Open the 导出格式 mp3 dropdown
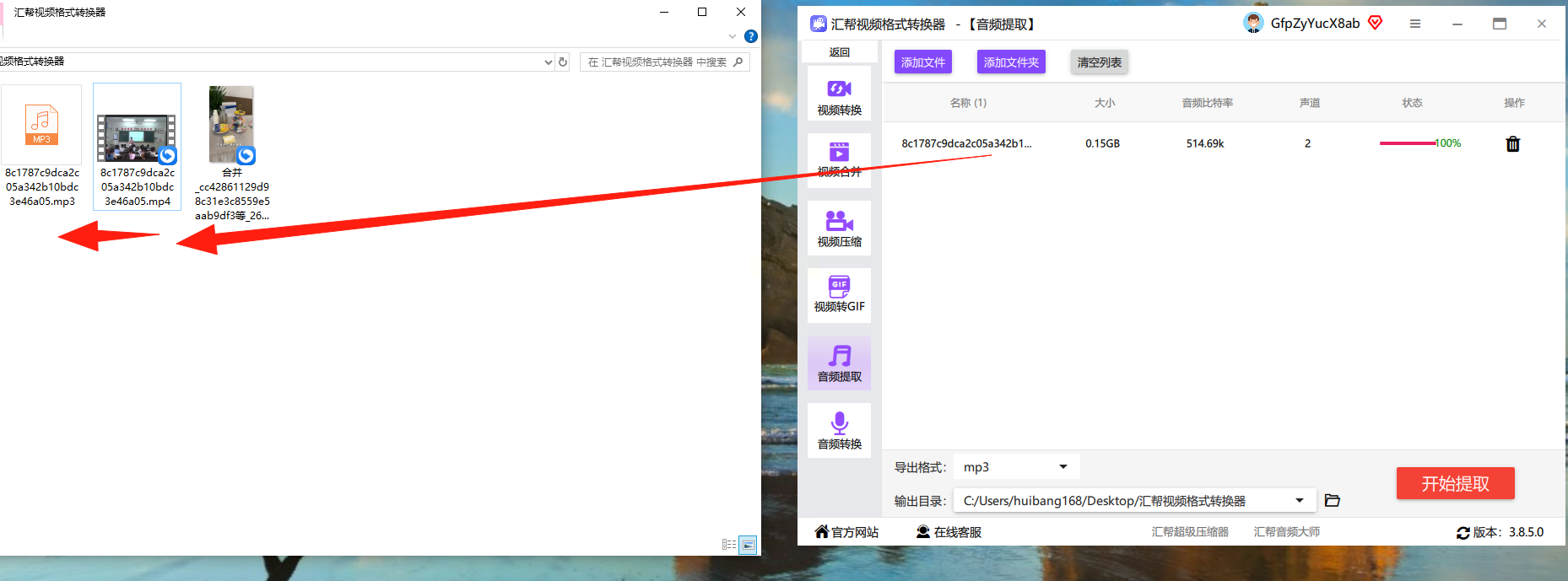The image size is (1568, 581). tap(1016, 467)
